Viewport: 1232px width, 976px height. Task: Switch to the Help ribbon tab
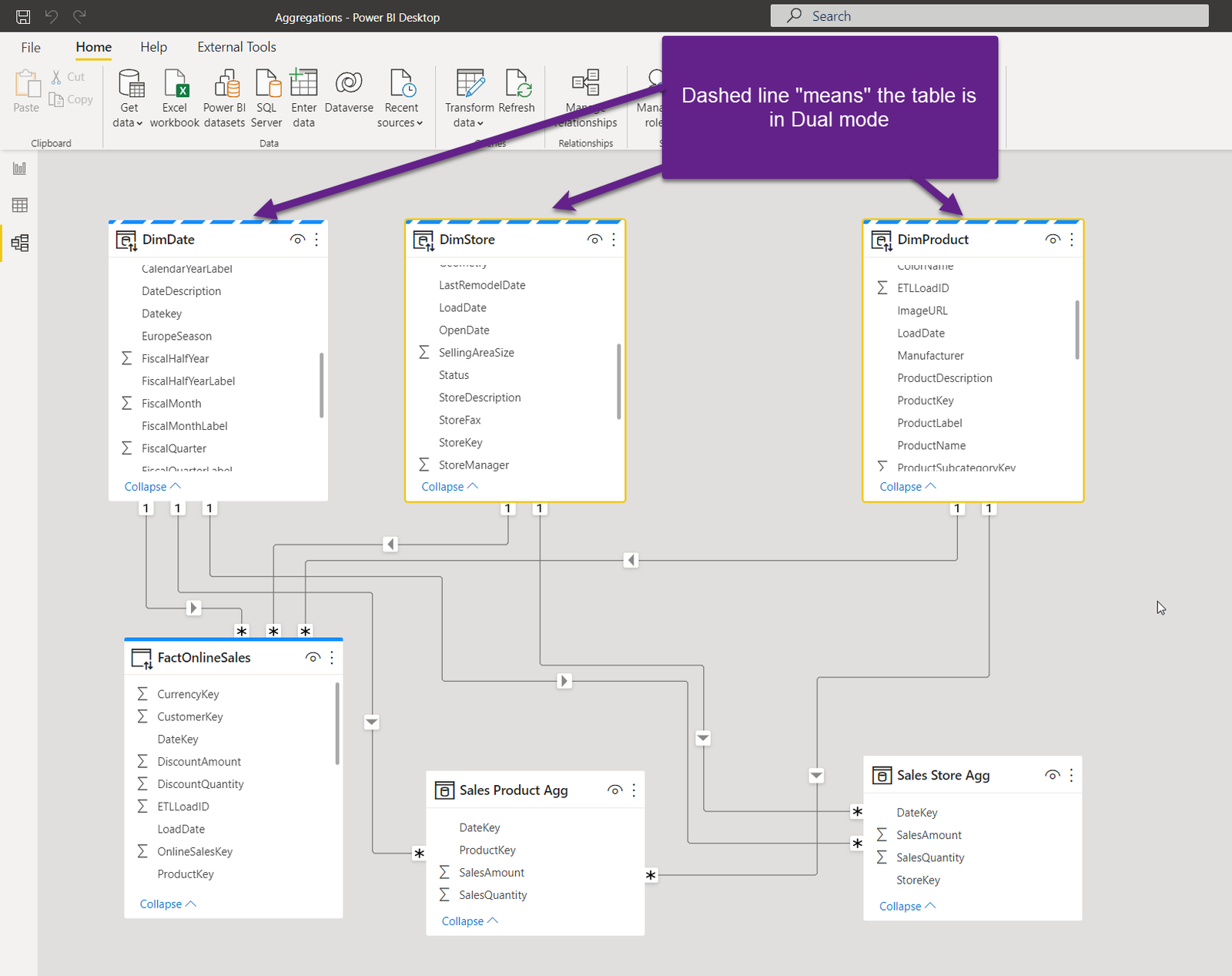(153, 47)
